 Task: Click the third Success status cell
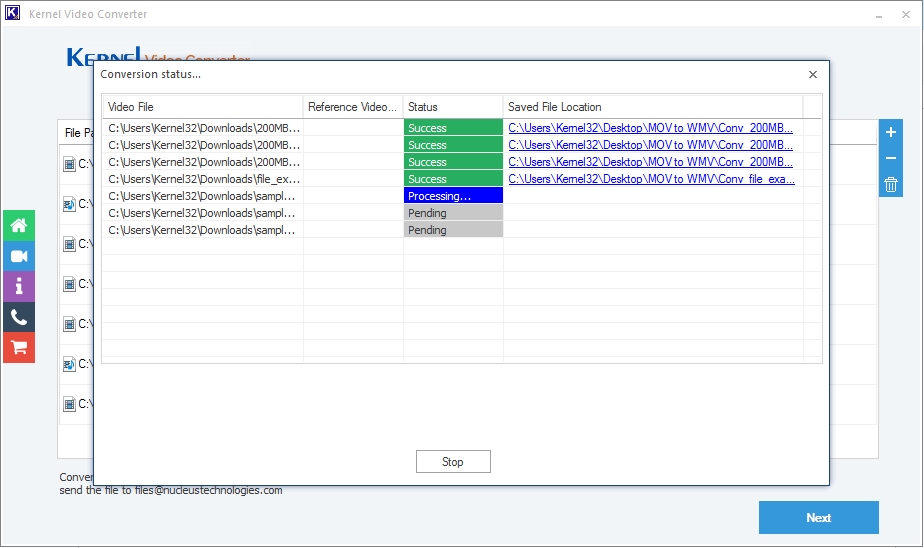[x=453, y=162]
